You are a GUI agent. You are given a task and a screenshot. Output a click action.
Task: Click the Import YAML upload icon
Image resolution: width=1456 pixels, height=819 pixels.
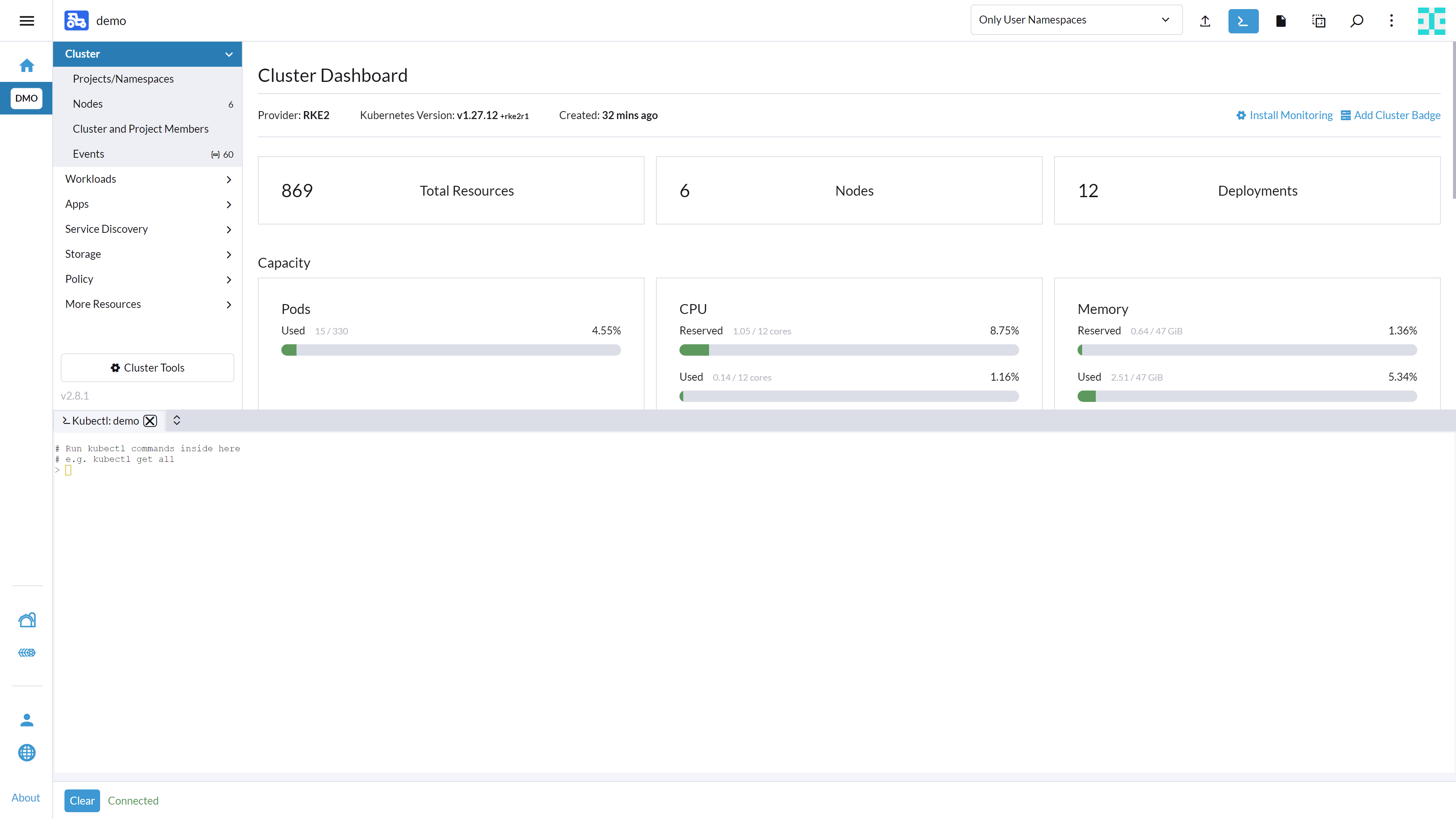(1205, 21)
